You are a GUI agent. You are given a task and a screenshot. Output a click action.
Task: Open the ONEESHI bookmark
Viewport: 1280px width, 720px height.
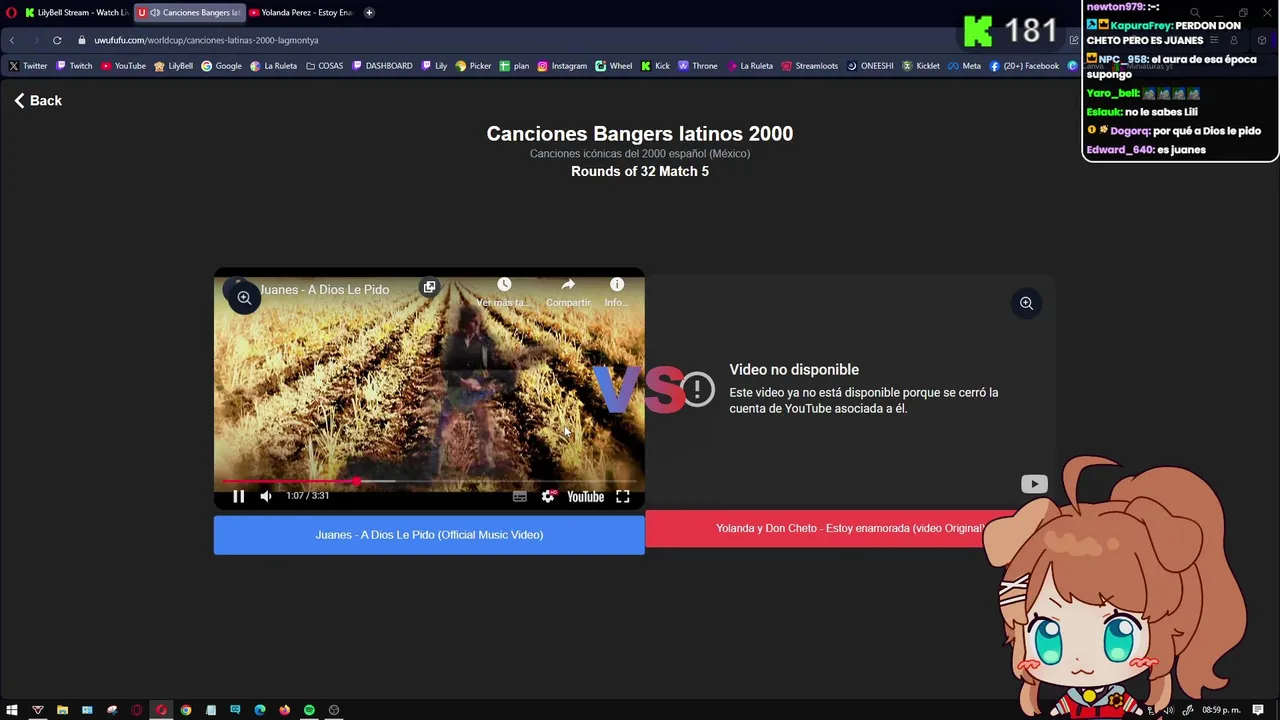[870, 66]
